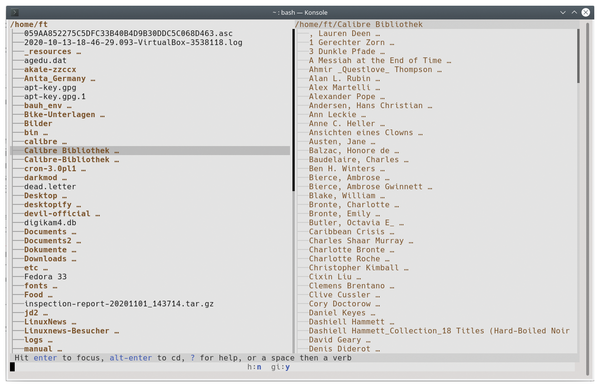Select dead.letter file

pos(50,186)
